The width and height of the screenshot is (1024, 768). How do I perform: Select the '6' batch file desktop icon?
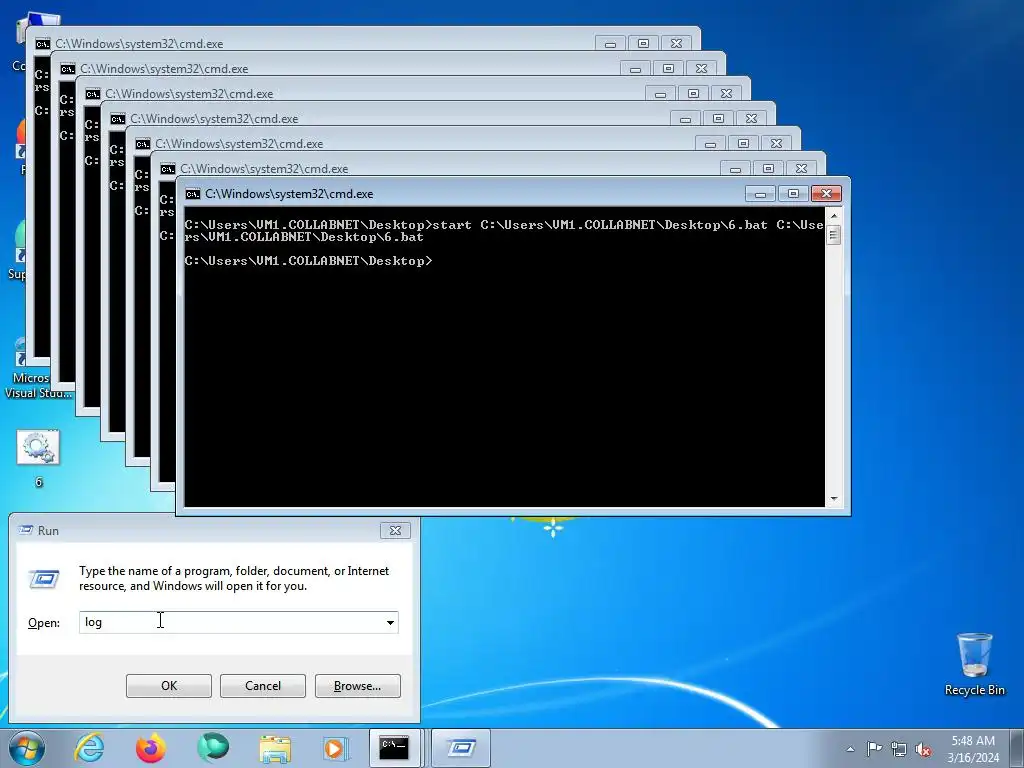pyautogui.click(x=38, y=458)
